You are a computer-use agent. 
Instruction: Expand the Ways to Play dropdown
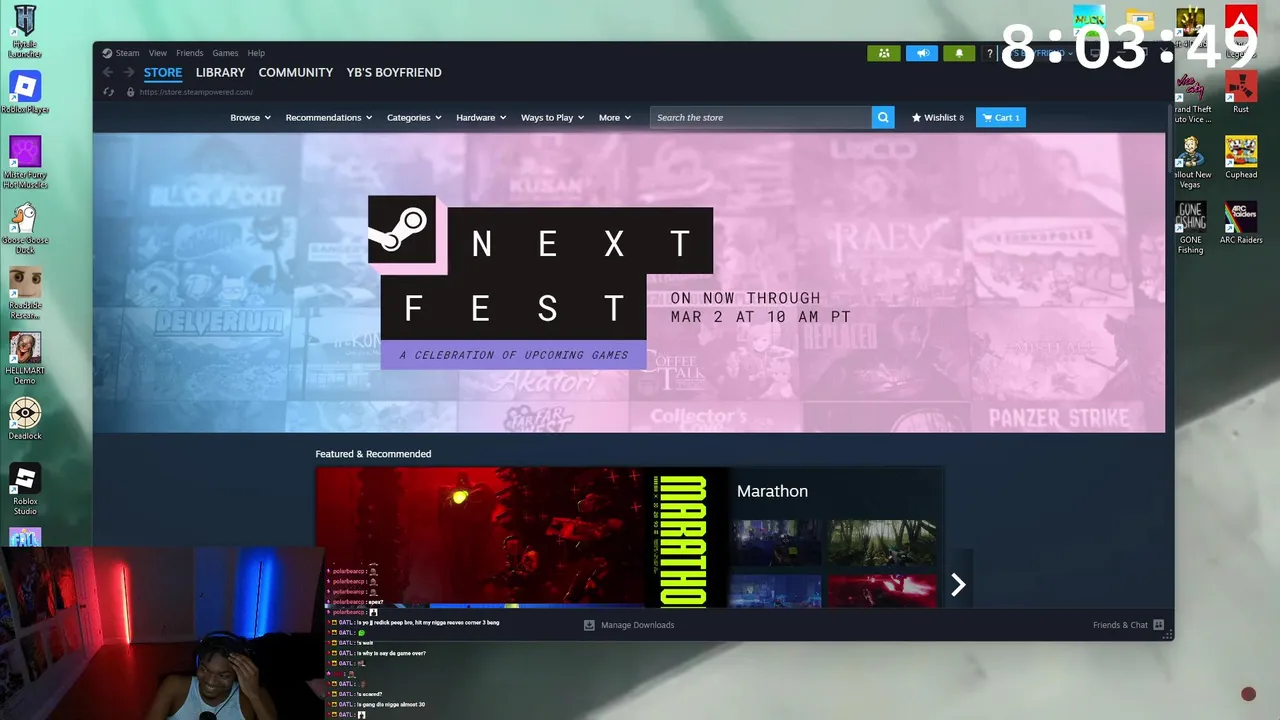coord(552,117)
